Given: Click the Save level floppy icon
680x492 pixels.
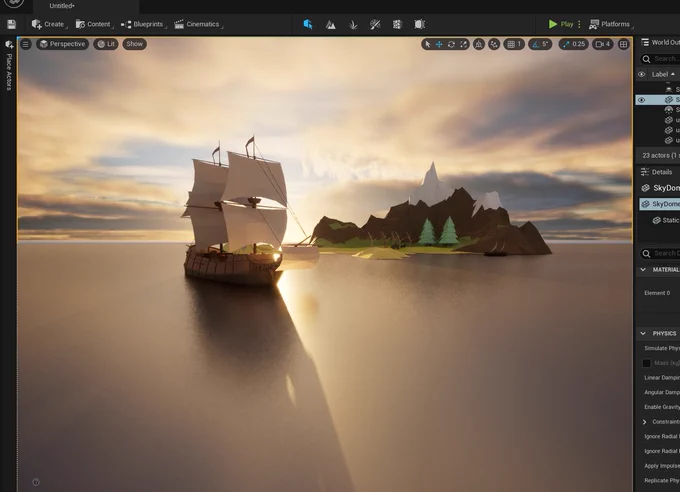Looking at the screenshot, I should point(11,24).
